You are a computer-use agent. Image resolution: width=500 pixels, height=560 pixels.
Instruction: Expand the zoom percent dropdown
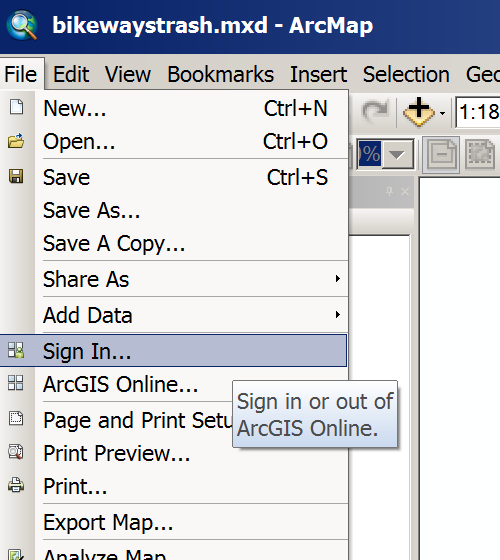pyautogui.click(x=397, y=155)
